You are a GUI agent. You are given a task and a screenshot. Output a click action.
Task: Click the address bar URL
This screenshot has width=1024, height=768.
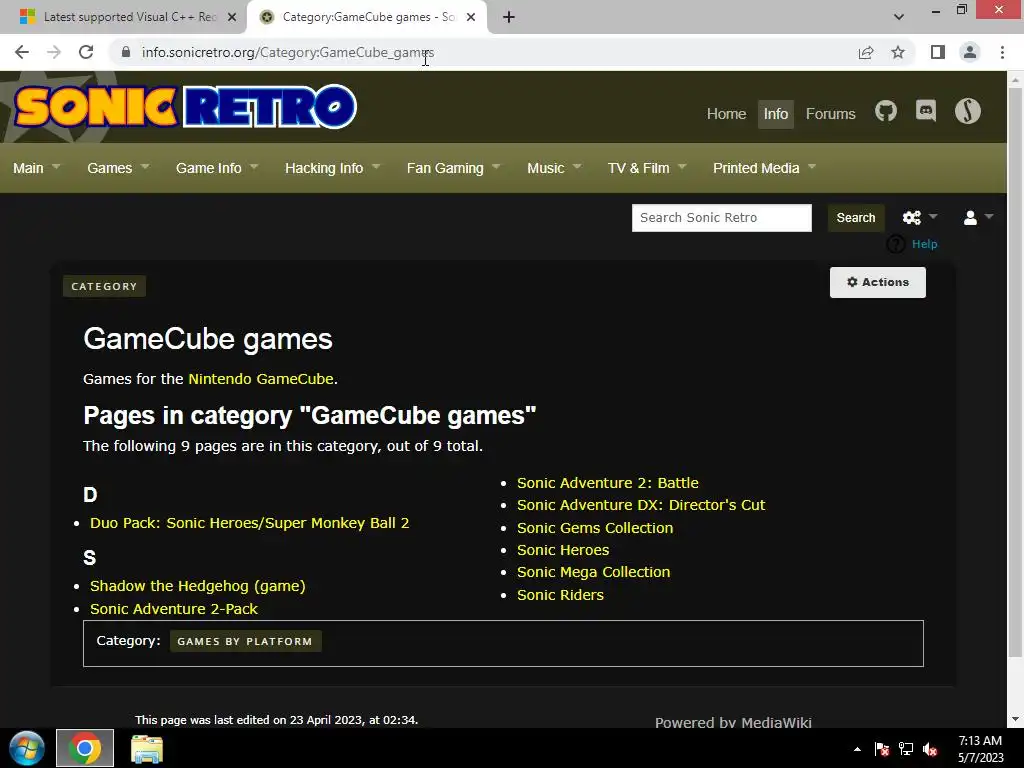pyautogui.click(x=288, y=52)
